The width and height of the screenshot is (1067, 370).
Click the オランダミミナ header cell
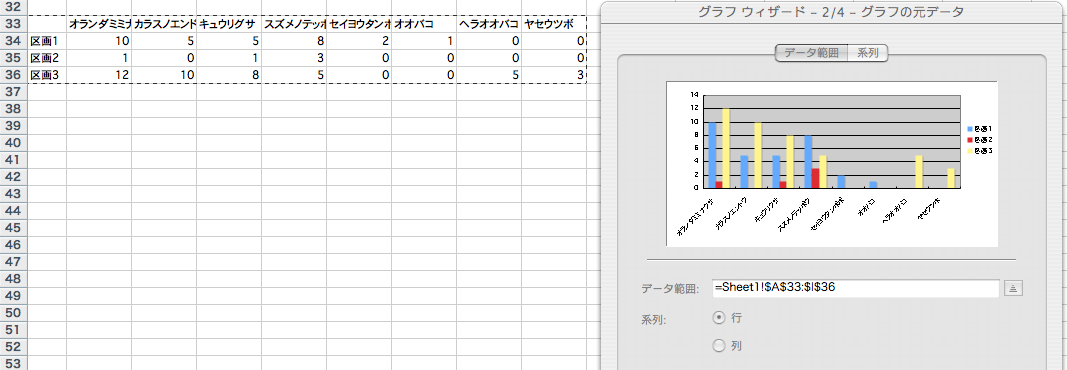(x=99, y=24)
